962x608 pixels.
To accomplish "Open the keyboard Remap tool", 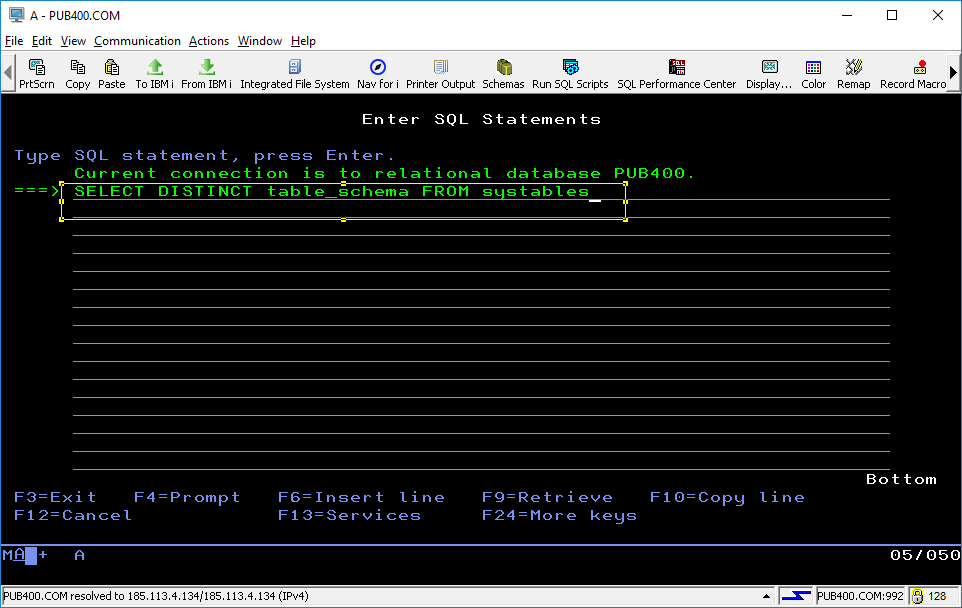I will pos(853,71).
